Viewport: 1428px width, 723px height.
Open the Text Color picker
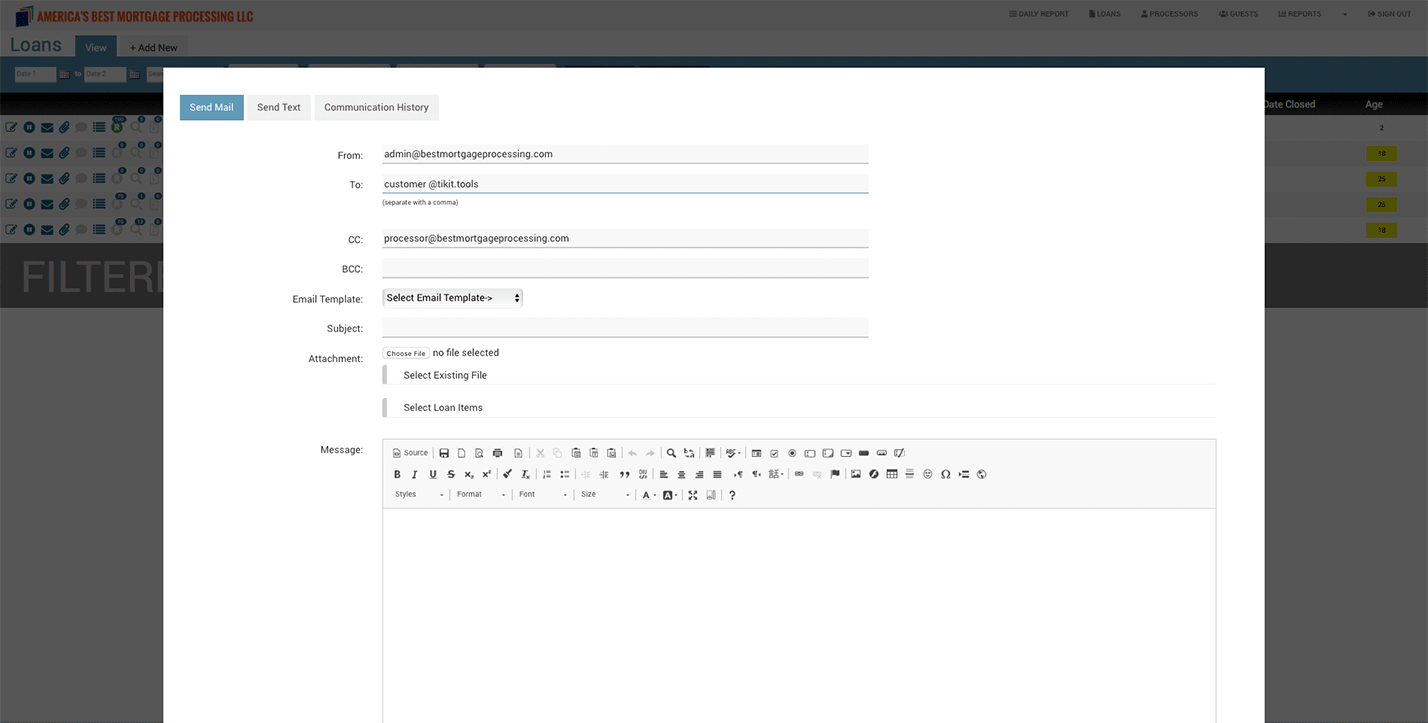[650, 495]
